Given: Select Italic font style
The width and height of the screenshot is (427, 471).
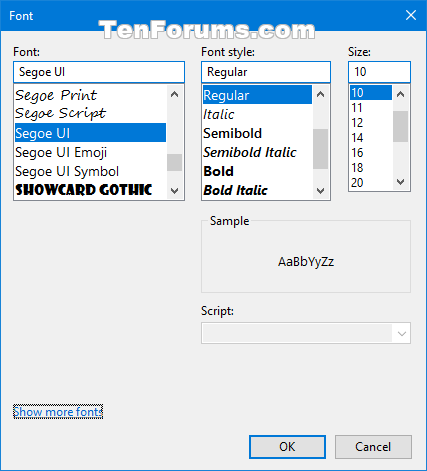Looking at the screenshot, I should point(257,114).
